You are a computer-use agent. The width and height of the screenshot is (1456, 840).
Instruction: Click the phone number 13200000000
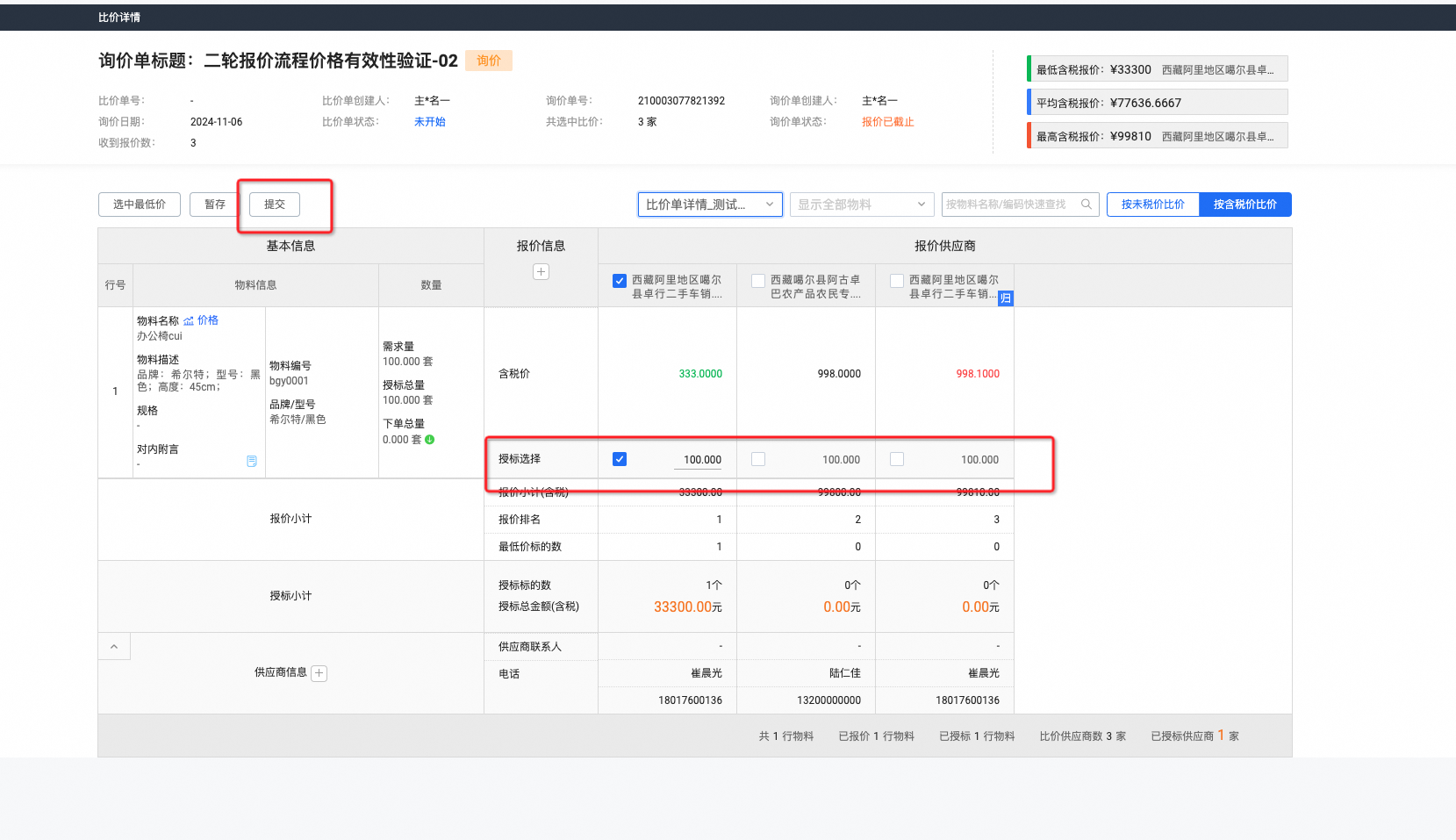829,700
